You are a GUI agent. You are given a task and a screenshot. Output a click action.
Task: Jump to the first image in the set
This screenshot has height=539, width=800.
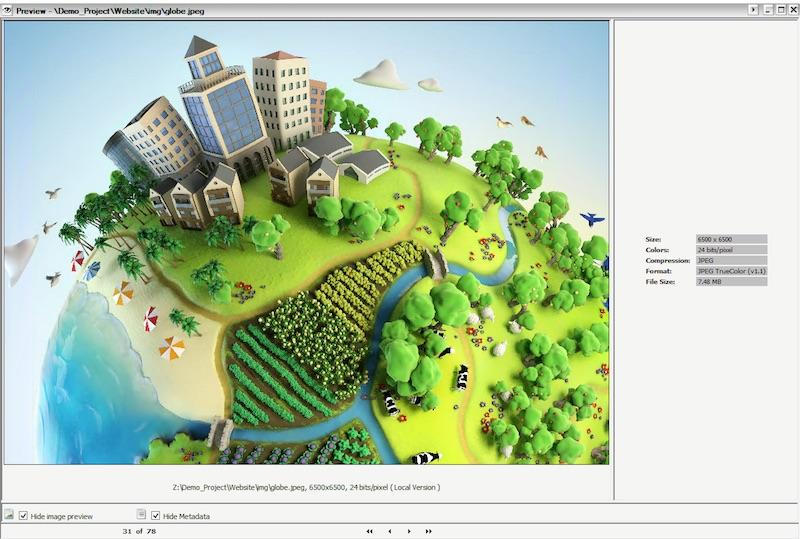(370, 531)
